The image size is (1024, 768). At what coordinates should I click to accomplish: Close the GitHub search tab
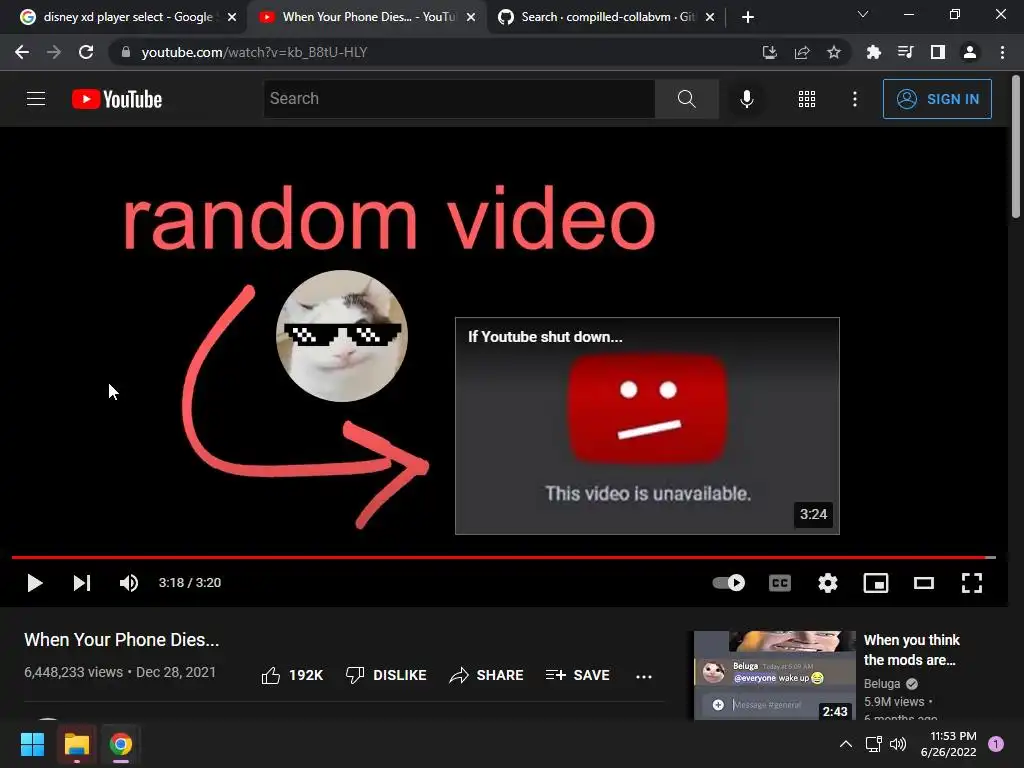click(710, 17)
